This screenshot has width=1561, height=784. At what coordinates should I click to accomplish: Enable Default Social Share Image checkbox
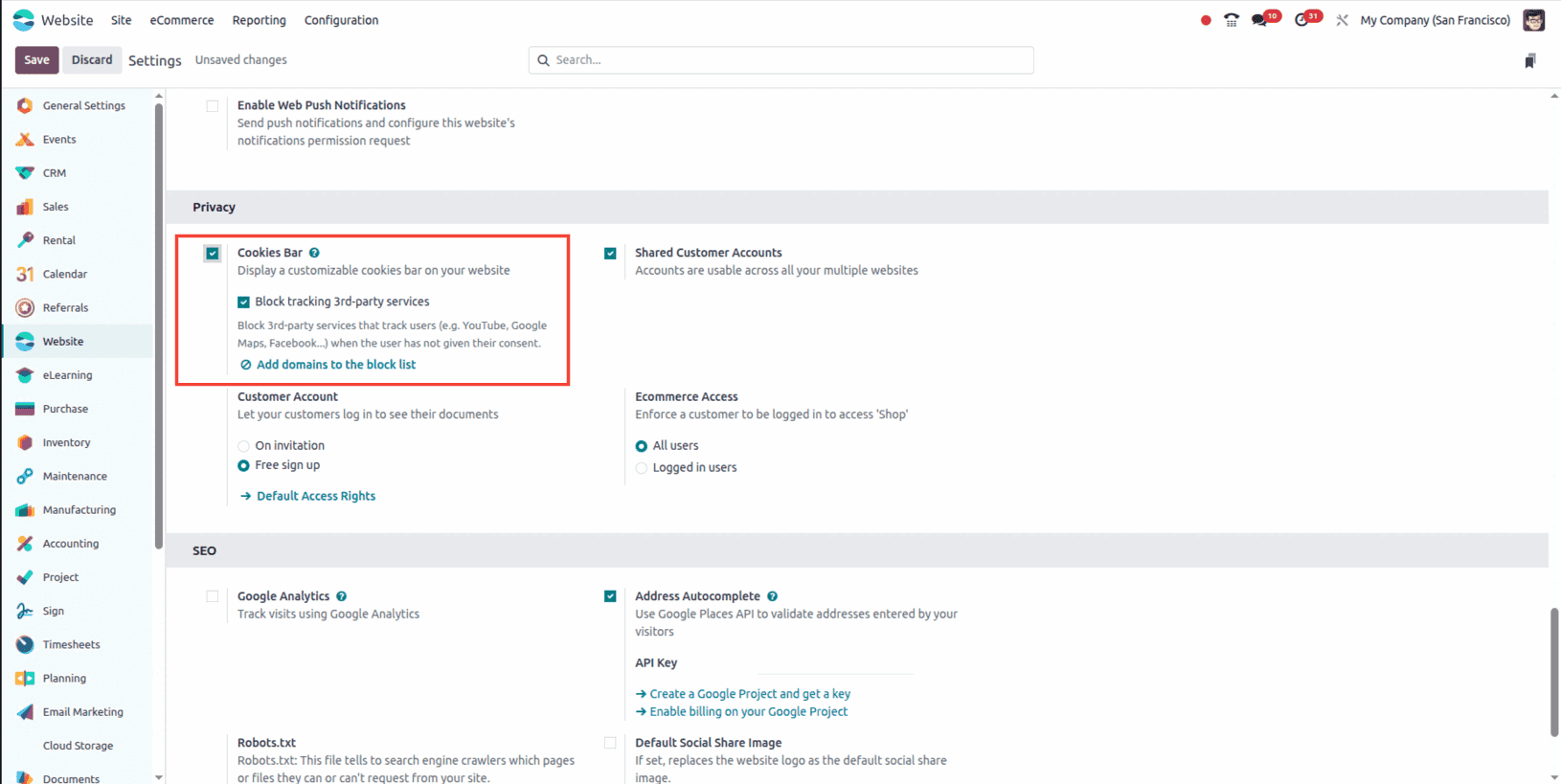610,743
